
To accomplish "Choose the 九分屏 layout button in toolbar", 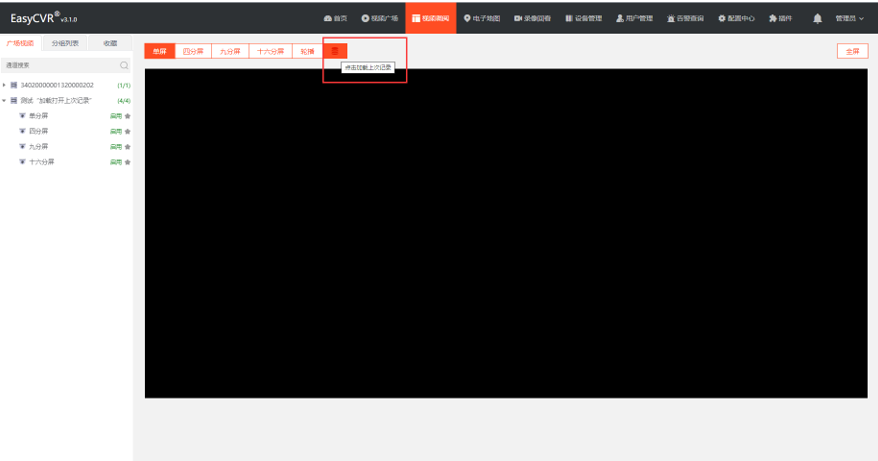I will tap(230, 52).
